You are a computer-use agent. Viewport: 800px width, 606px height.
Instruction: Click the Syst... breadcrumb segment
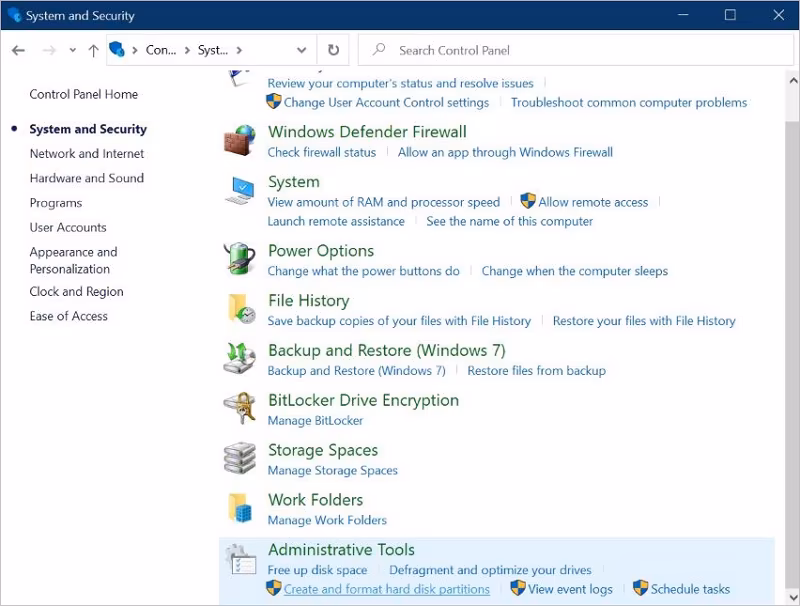[213, 50]
